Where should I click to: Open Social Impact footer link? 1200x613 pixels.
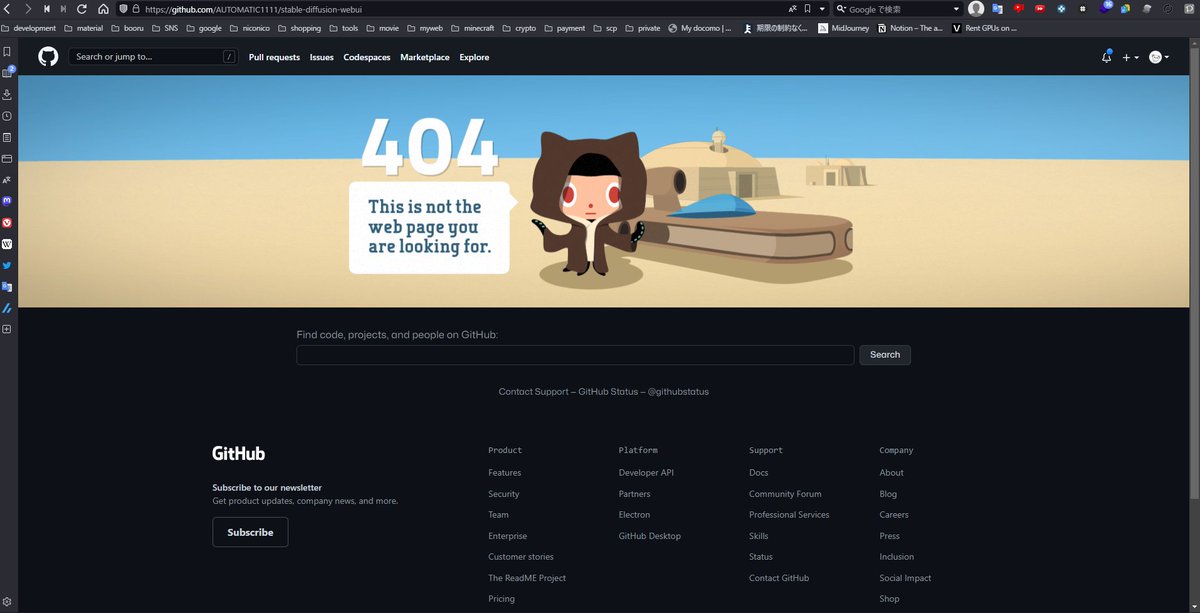tap(905, 578)
